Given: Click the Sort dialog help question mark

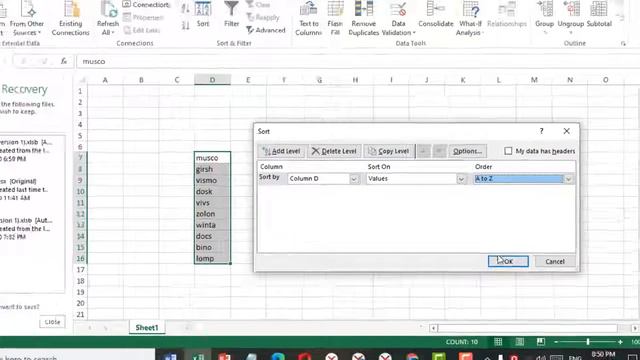Looking at the screenshot, I should point(541,131).
